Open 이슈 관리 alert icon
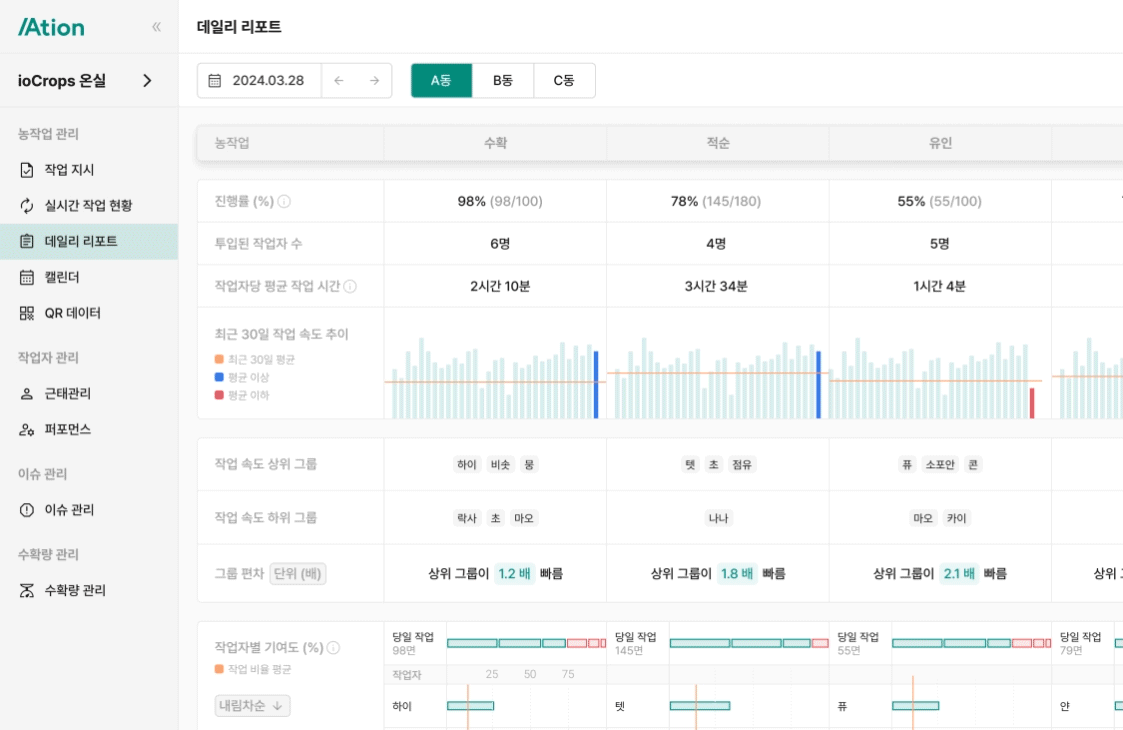The image size is (1123, 730). pyautogui.click(x=26, y=510)
